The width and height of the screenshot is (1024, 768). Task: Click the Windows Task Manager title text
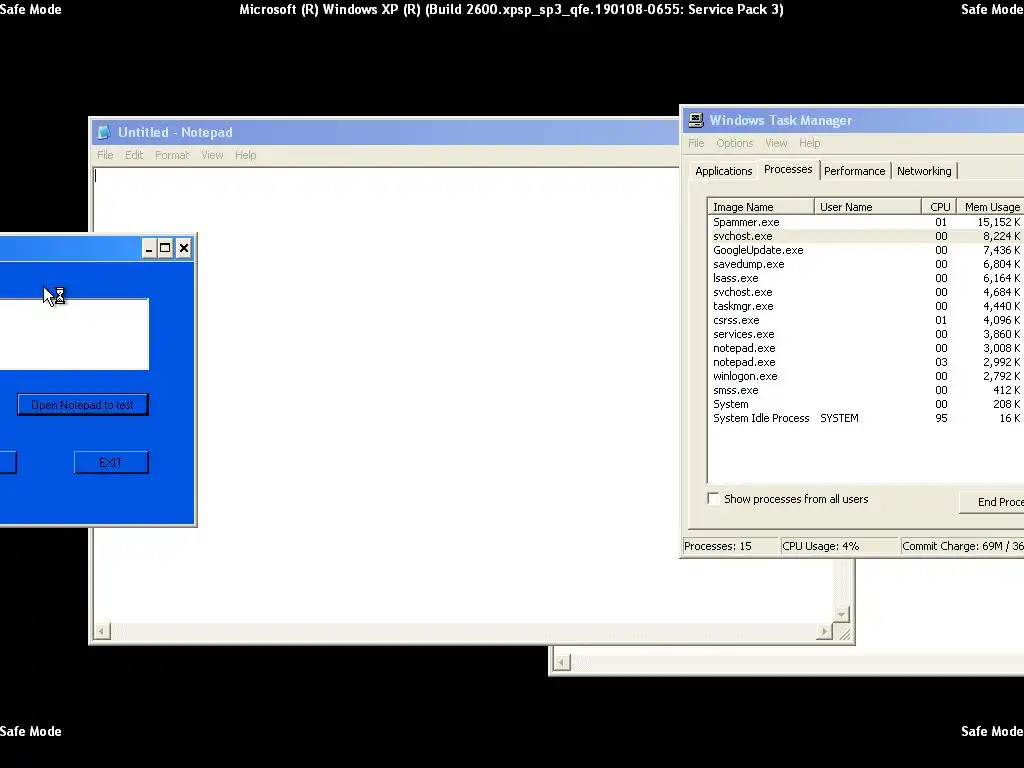[780, 120]
